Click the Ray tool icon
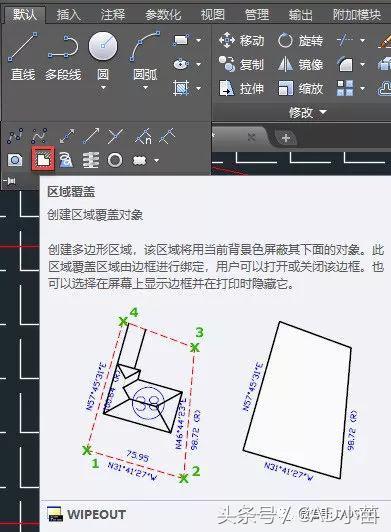Viewport: 391px width, 532px height. pyautogui.click(x=91, y=136)
